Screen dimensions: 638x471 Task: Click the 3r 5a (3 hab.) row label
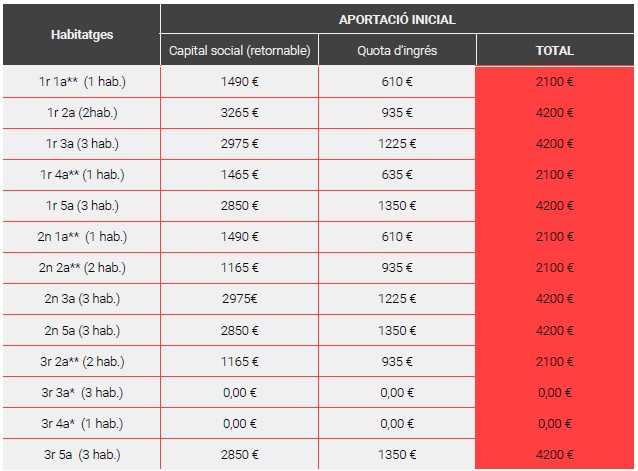tap(82, 455)
